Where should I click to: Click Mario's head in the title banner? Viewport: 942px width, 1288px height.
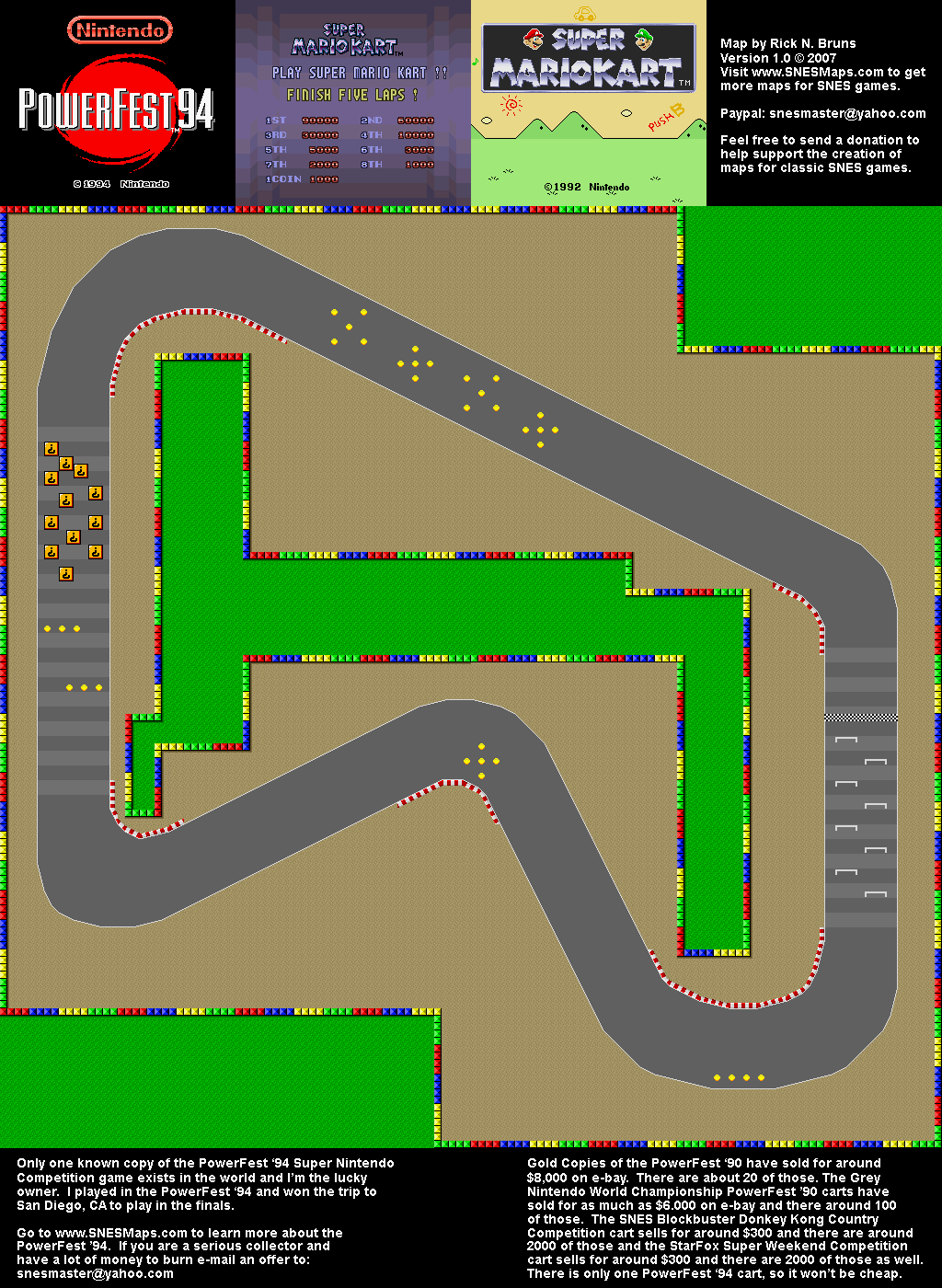[x=534, y=39]
